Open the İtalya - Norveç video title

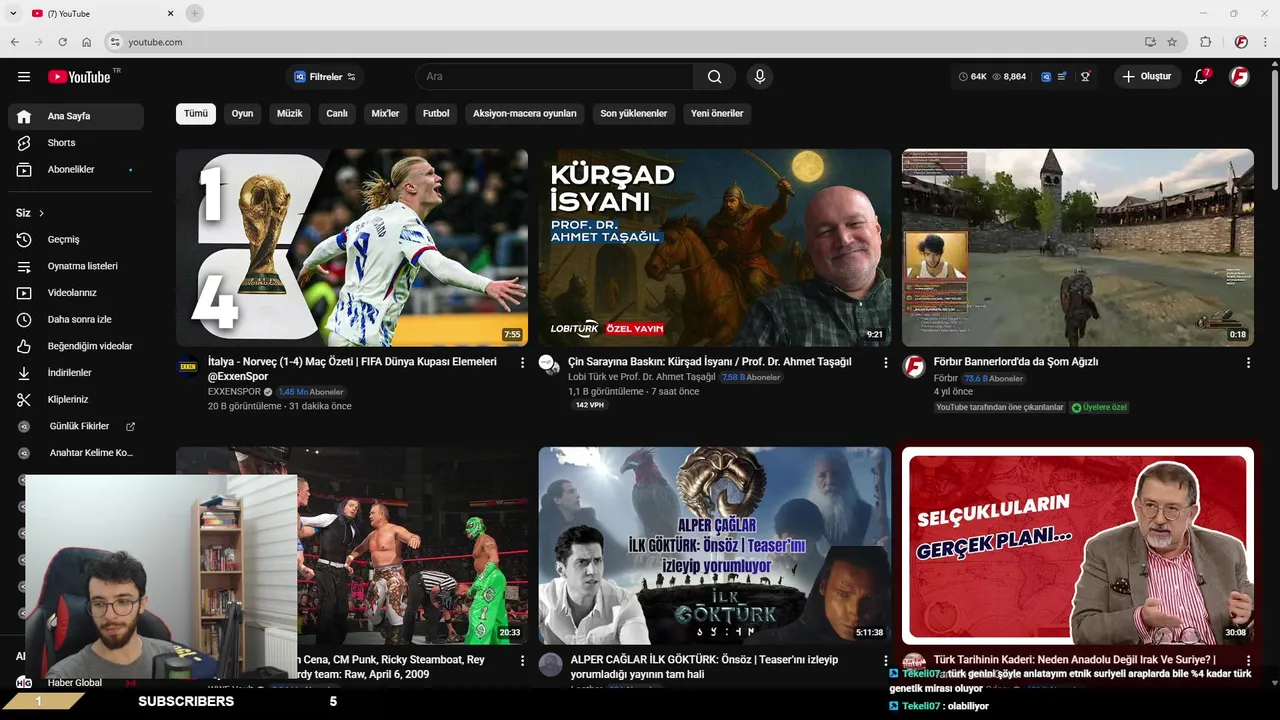[352, 369]
